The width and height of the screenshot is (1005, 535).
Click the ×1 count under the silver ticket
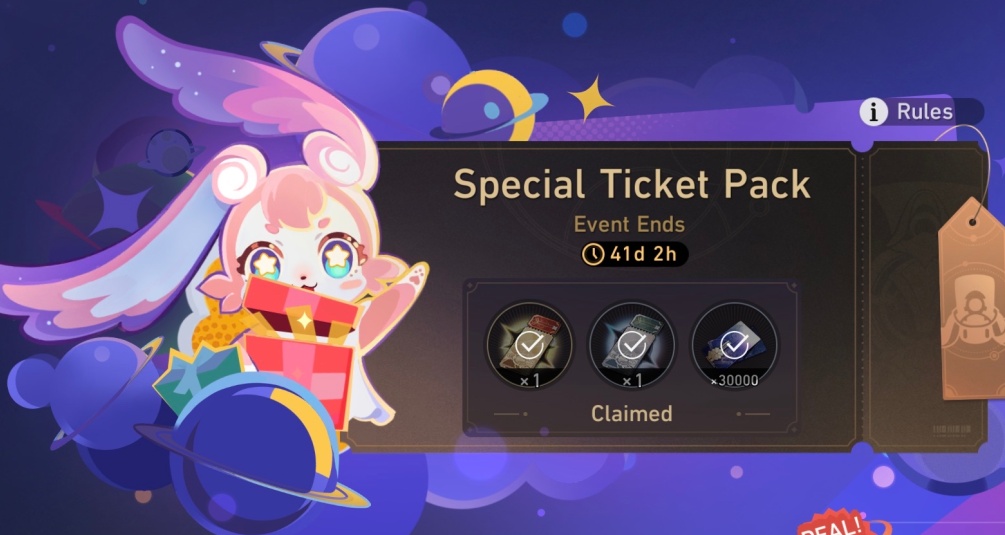pos(632,381)
